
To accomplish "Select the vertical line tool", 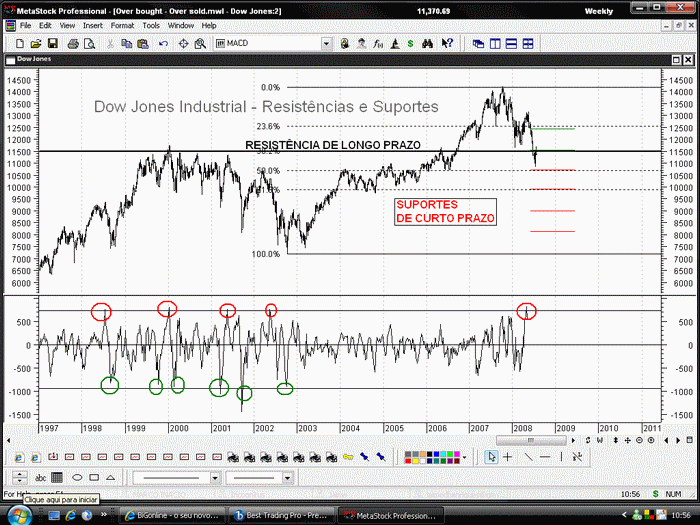I will [x=561, y=457].
